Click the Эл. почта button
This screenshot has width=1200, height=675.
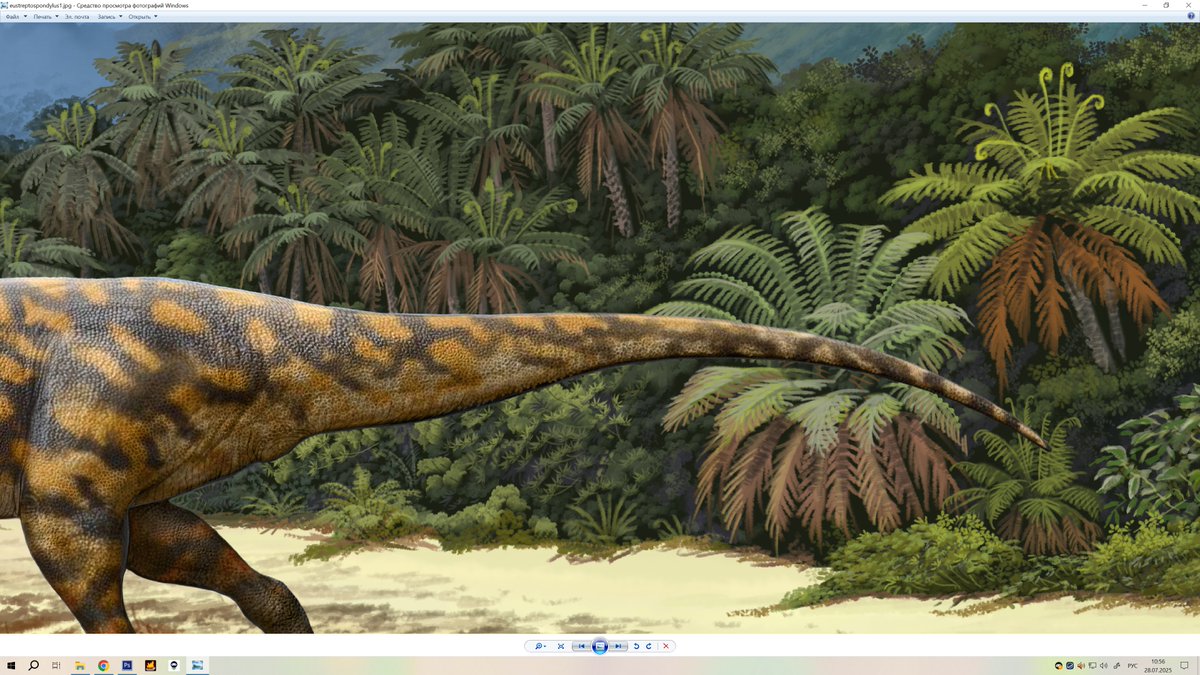tap(77, 17)
